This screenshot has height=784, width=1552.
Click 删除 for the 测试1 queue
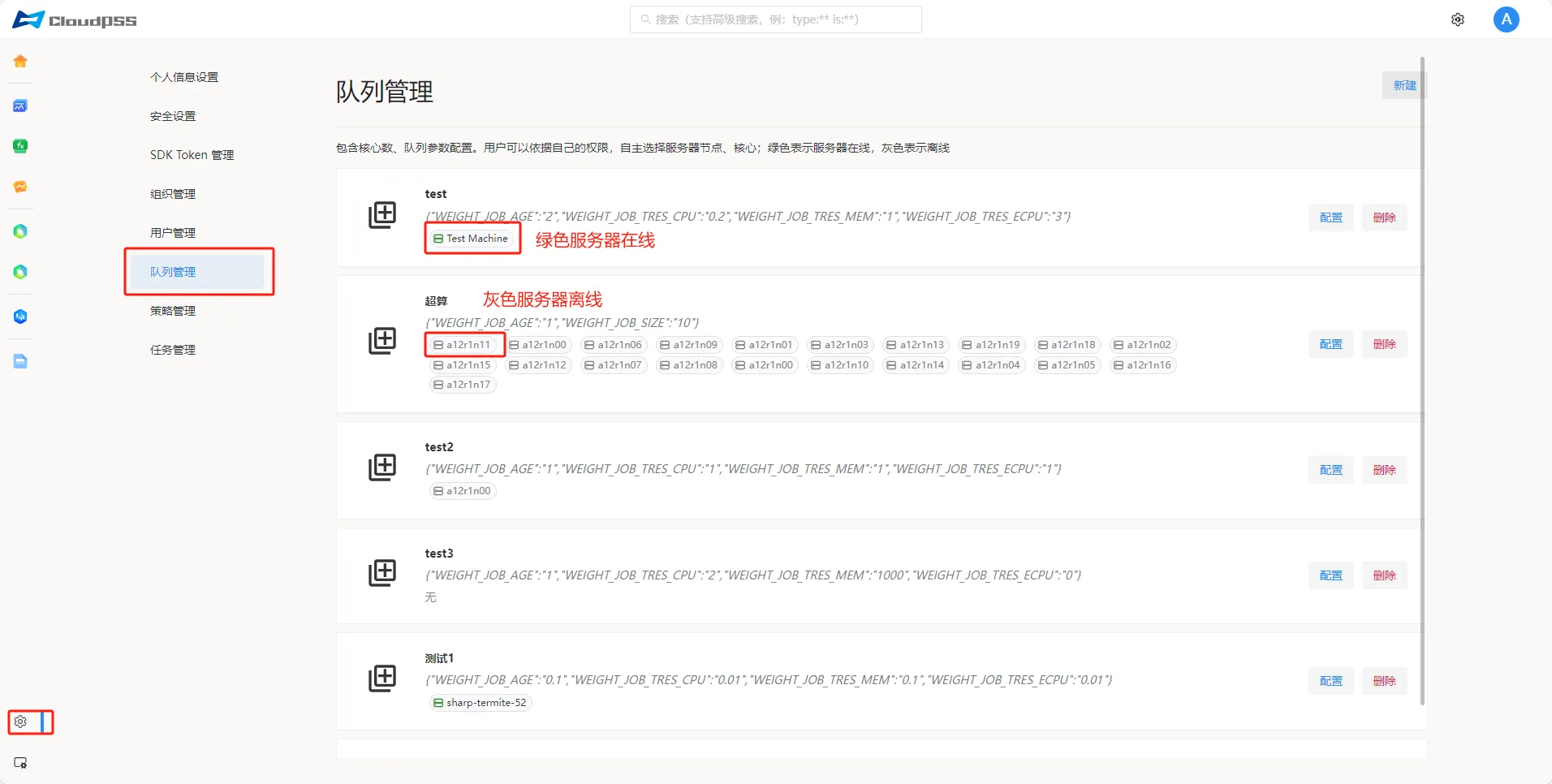[x=1385, y=681]
